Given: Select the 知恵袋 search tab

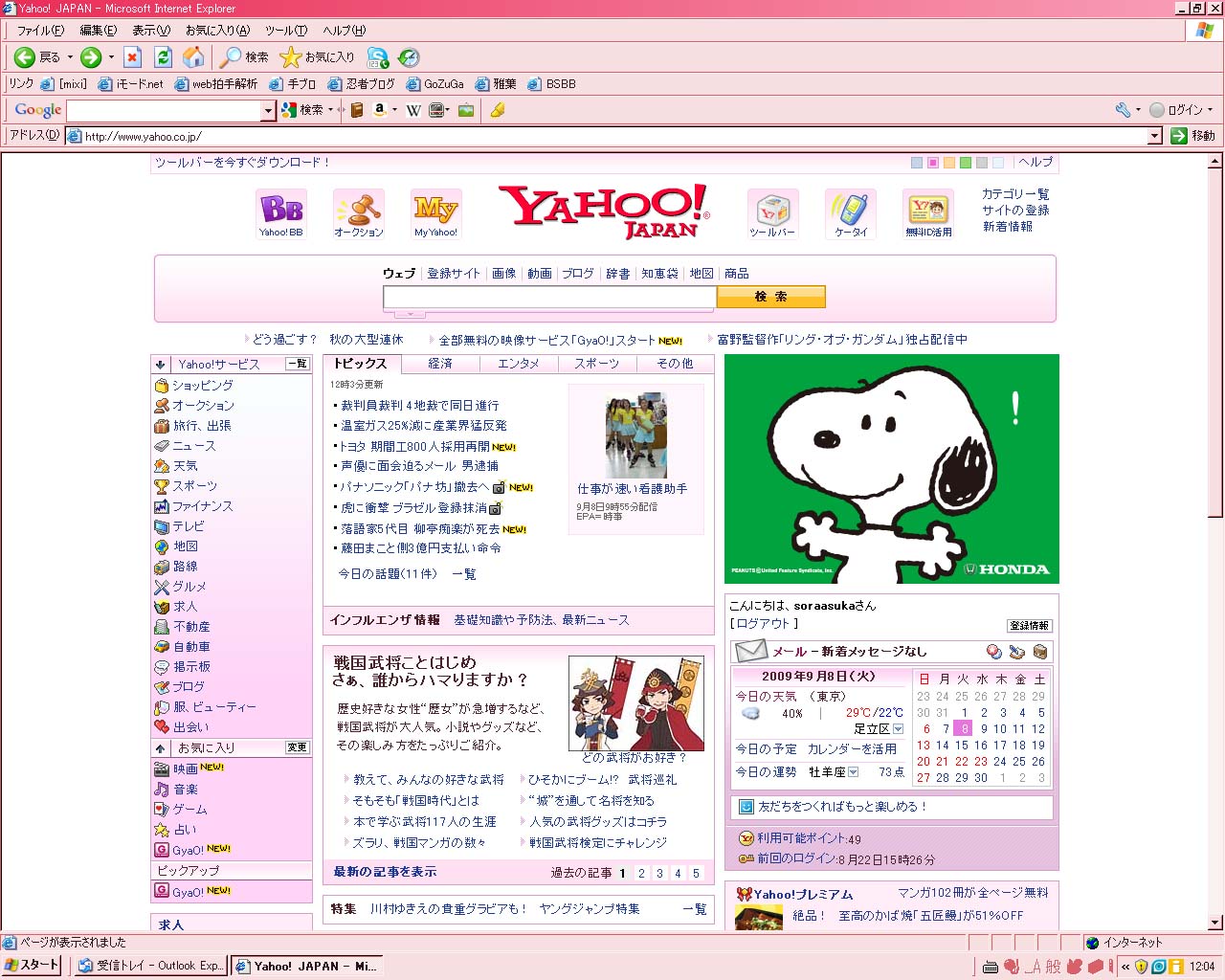Looking at the screenshot, I should point(659,274).
